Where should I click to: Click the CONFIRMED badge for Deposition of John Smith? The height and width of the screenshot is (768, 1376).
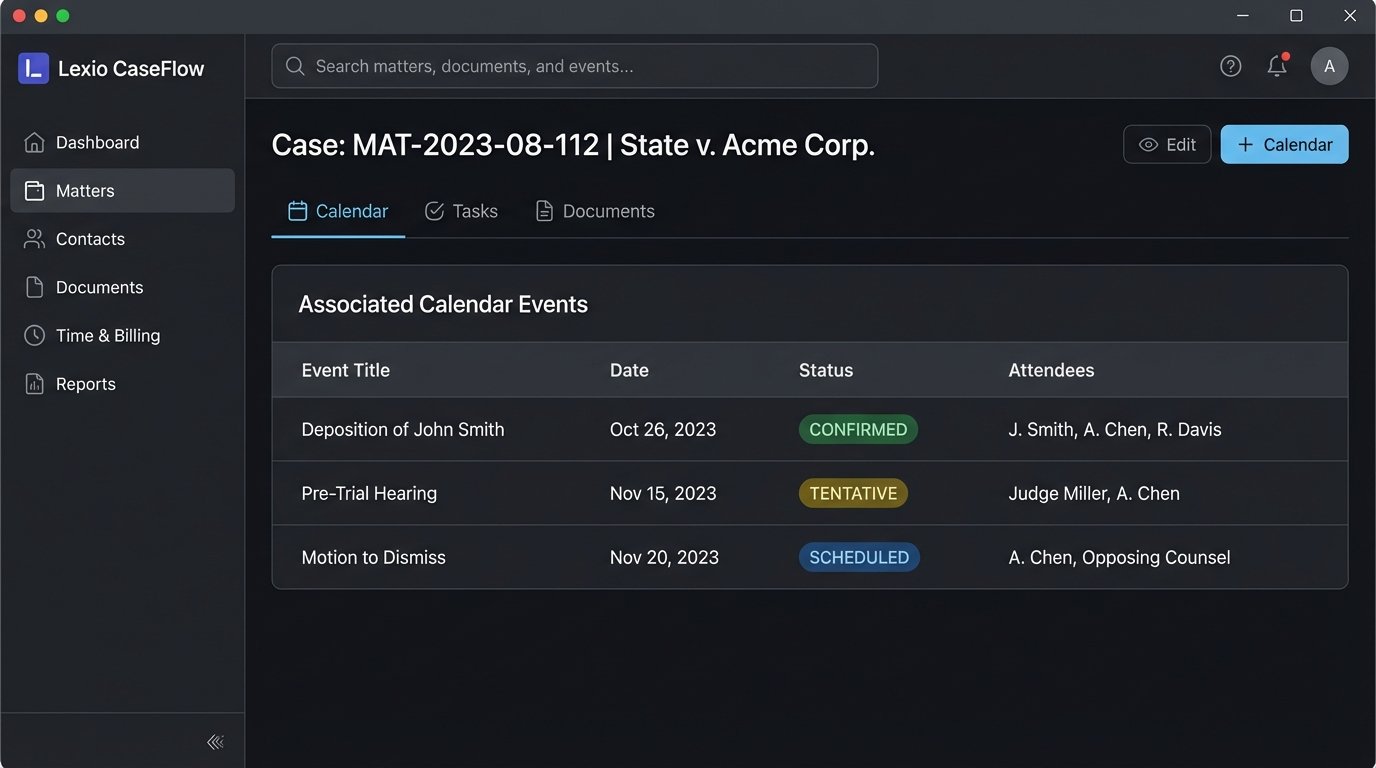[x=858, y=429]
